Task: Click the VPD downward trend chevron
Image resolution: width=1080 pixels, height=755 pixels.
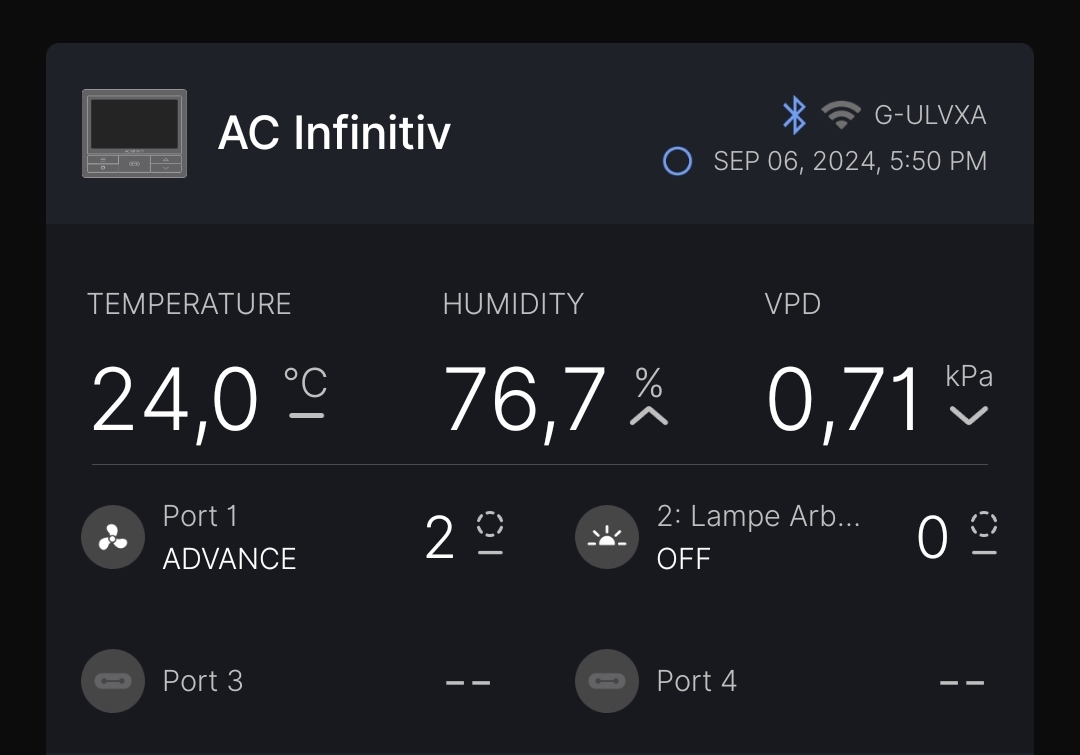Action: [x=968, y=415]
